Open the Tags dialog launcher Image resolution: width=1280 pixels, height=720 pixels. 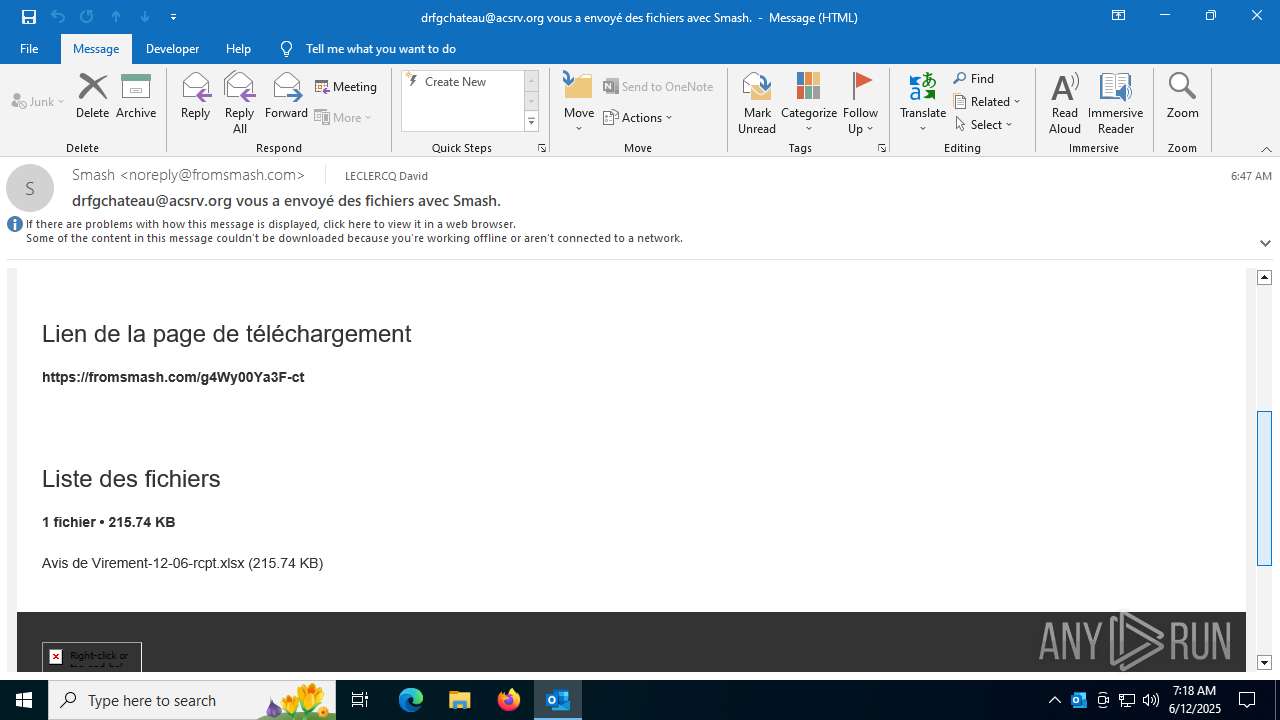pyautogui.click(x=882, y=148)
